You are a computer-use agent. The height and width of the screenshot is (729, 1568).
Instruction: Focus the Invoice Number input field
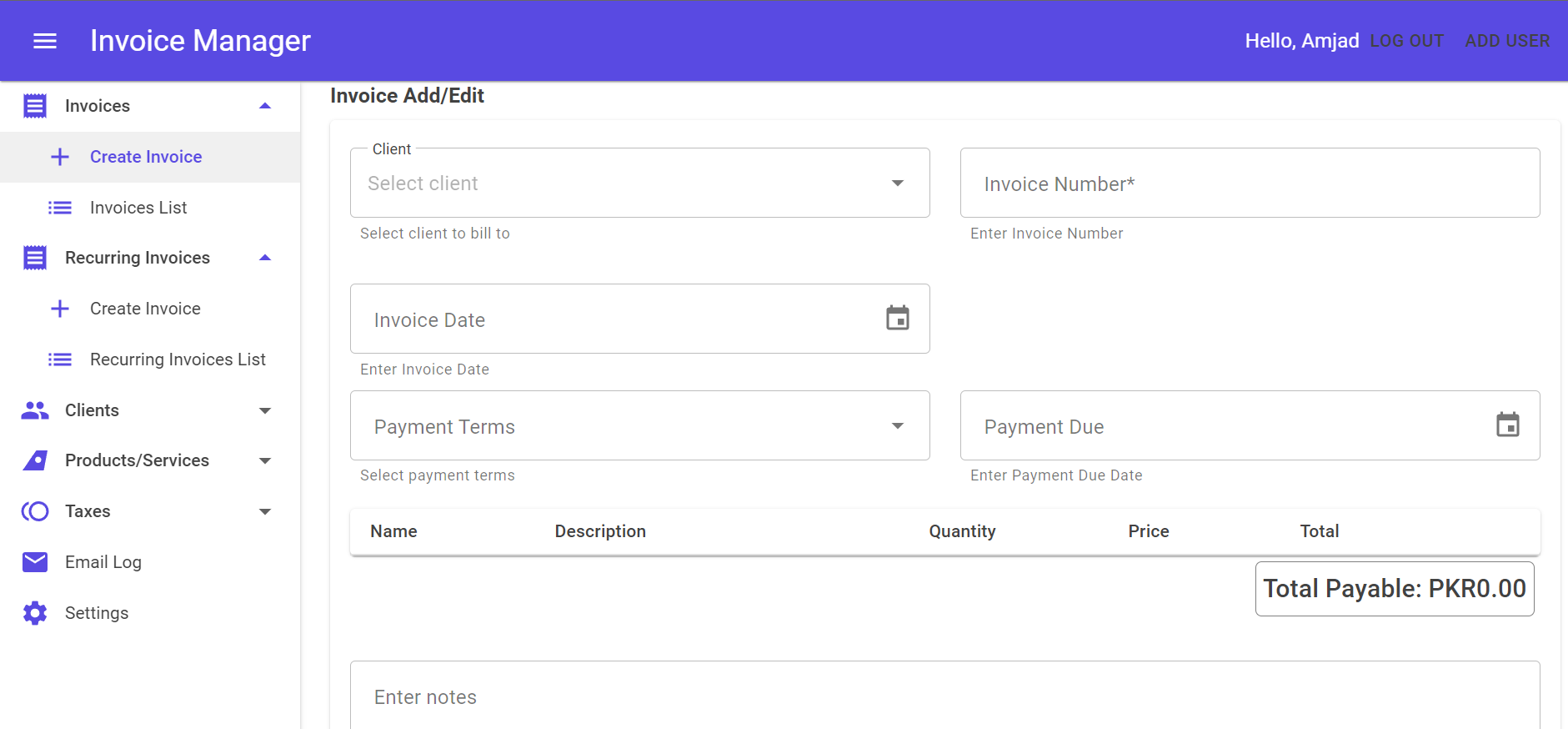pyautogui.click(x=1250, y=183)
